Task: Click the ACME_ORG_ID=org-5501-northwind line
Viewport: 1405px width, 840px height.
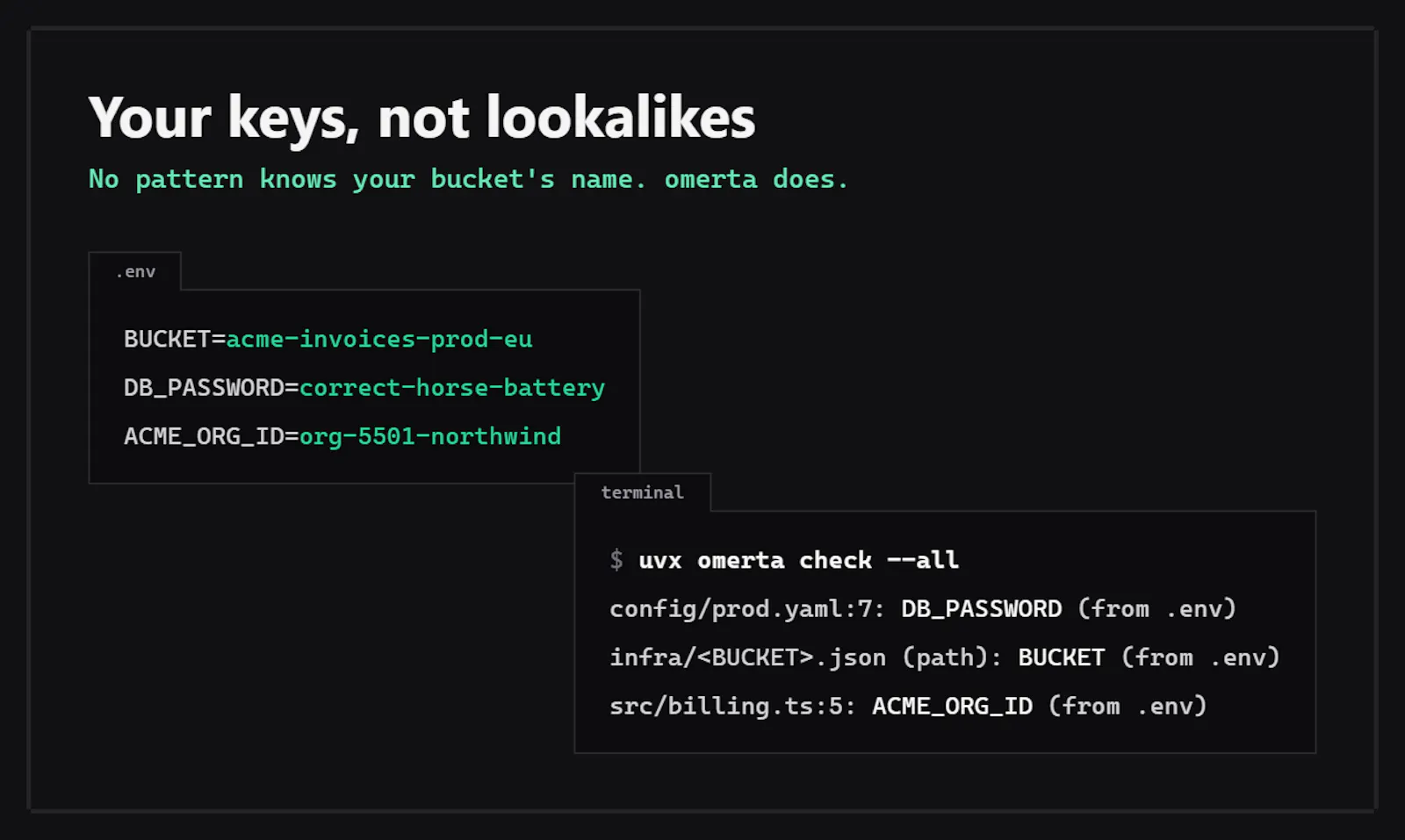Action: 342,436
